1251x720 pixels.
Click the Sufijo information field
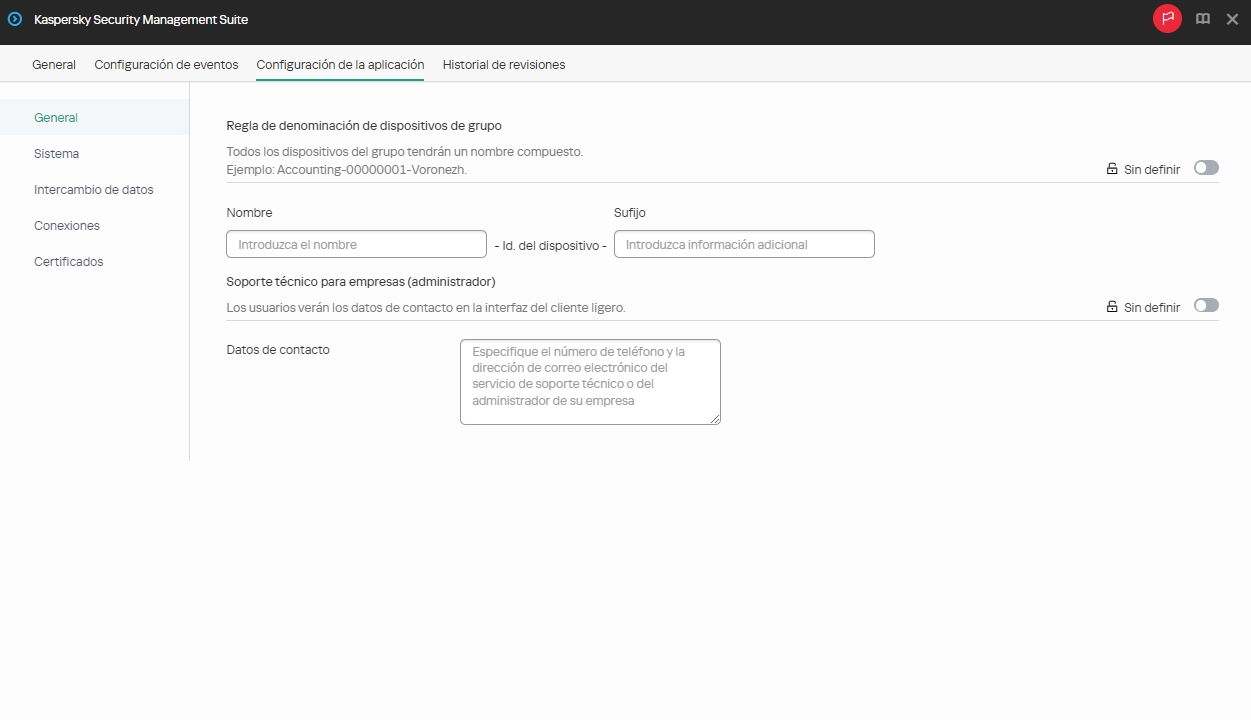pyautogui.click(x=744, y=243)
